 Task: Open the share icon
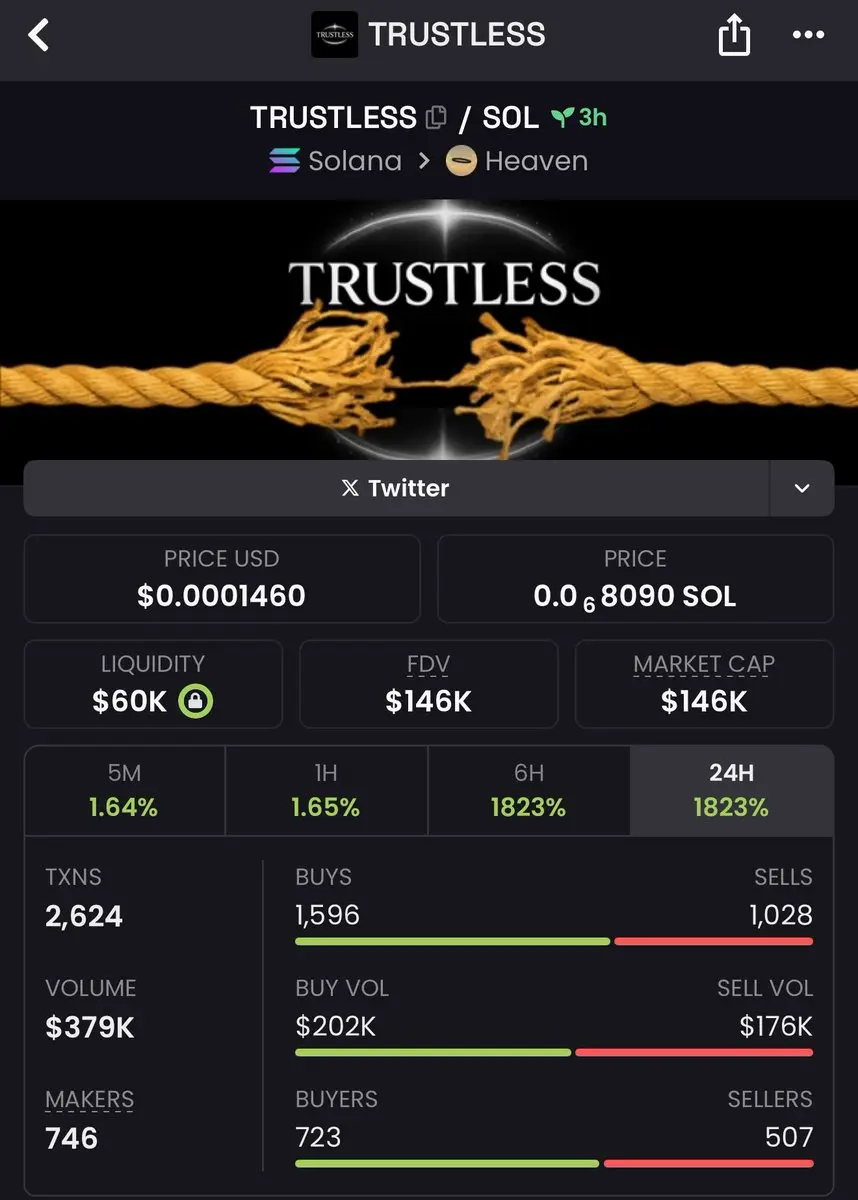pyautogui.click(x=734, y=35)
